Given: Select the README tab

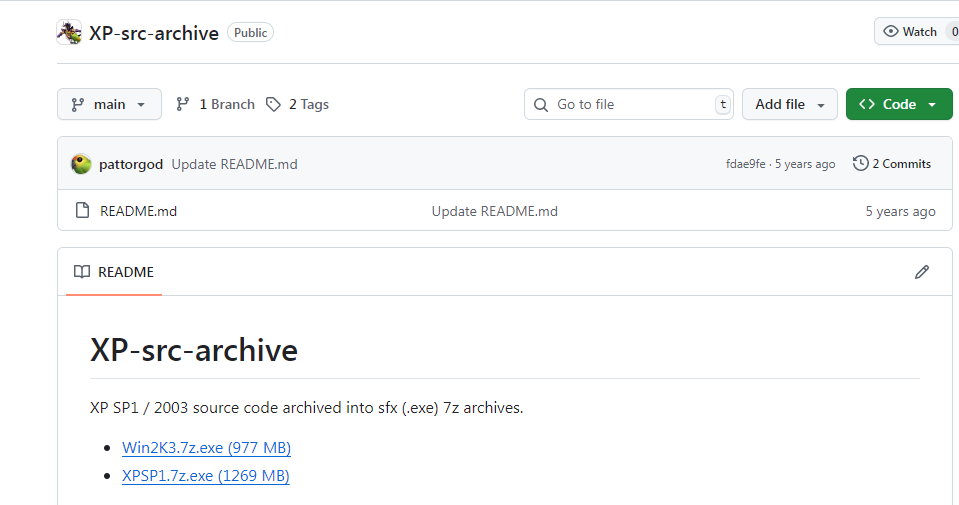Looking at the screenshot, I should [114, 272].
